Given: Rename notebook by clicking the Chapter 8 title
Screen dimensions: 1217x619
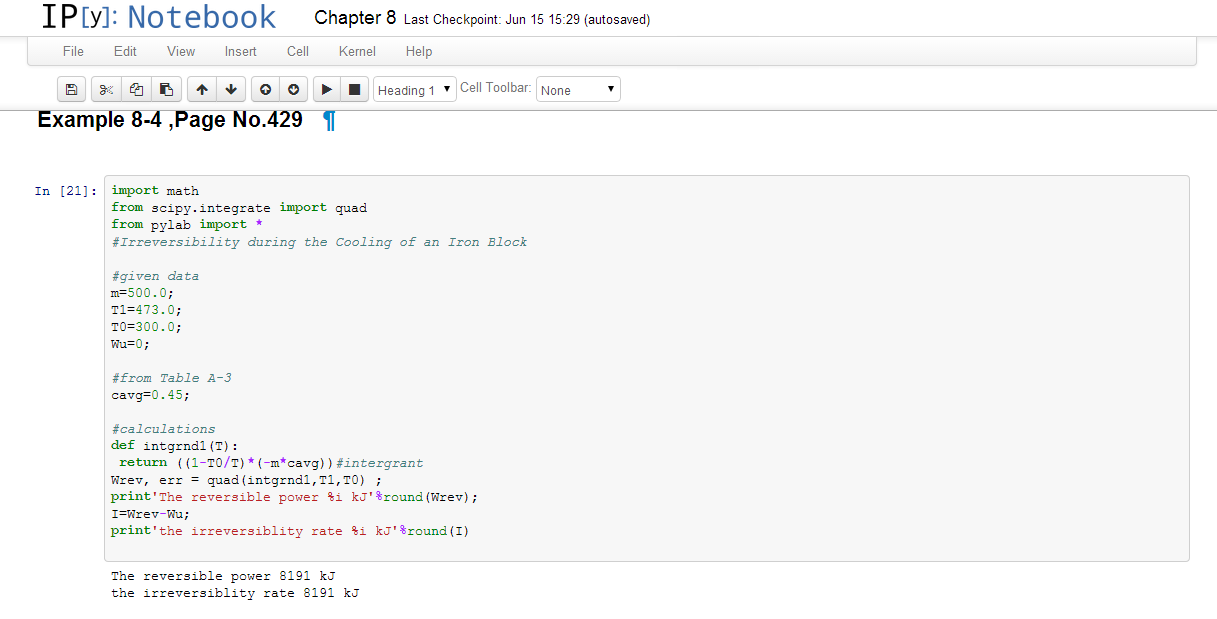Looking at the screenshot, I should click(355, 18).
